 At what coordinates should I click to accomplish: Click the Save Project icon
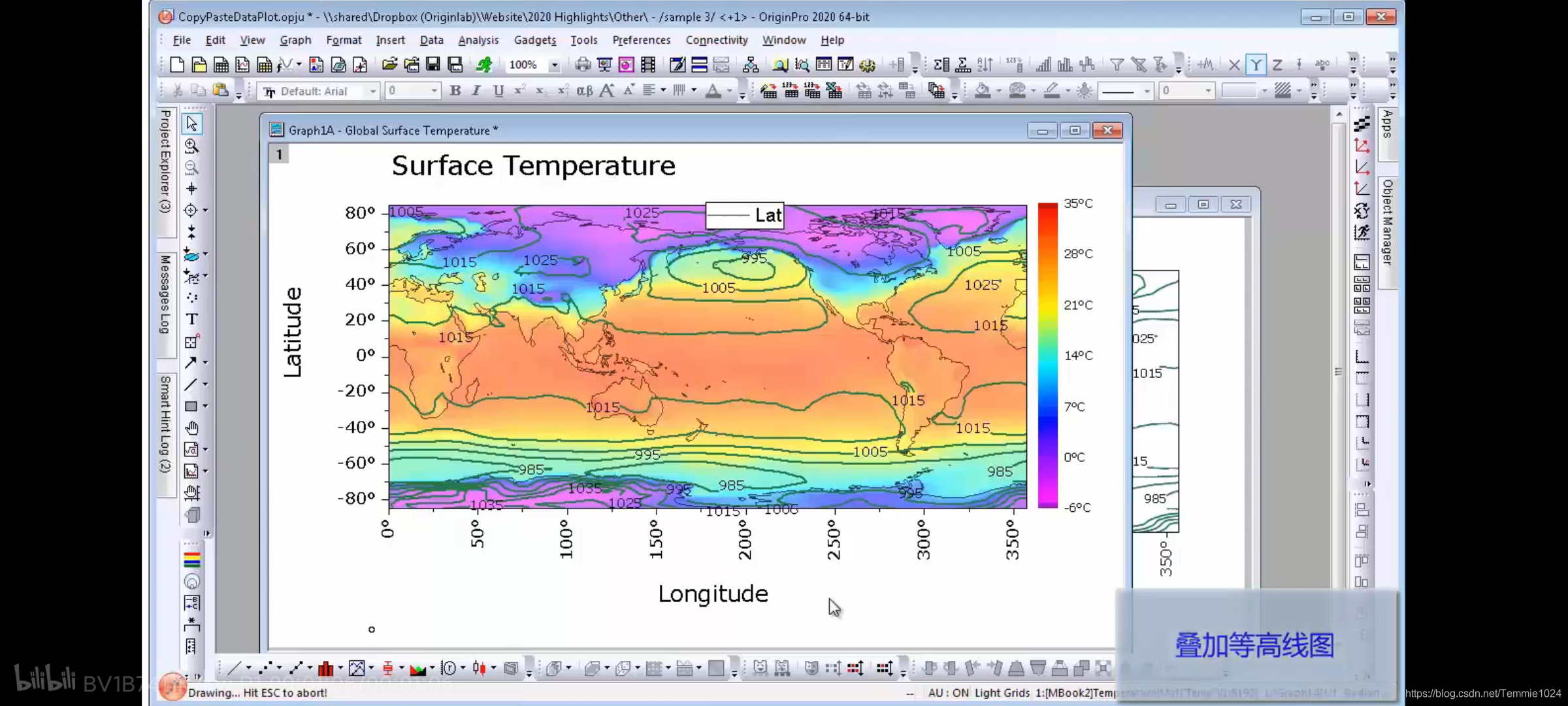[x=433, y=64]
